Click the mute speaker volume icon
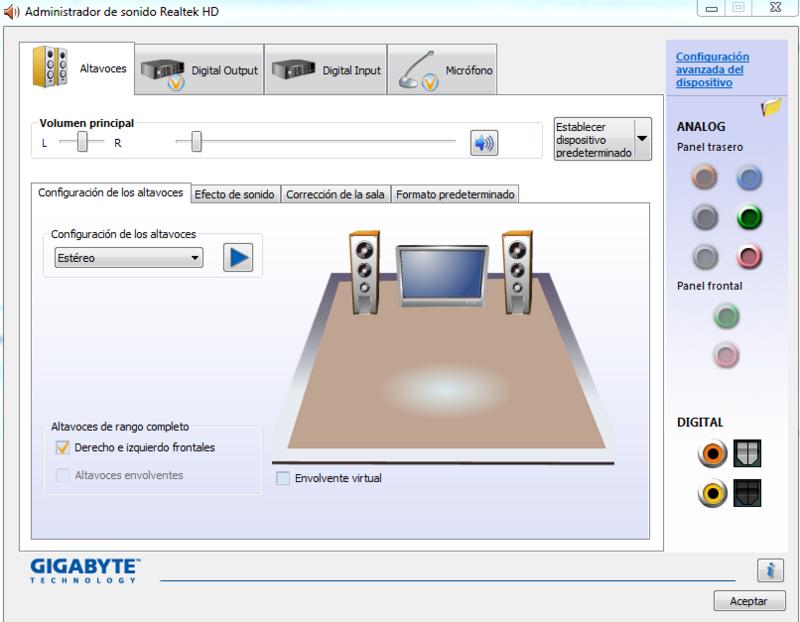This screenshot has height=622, width=800. [x=484, y=143]
